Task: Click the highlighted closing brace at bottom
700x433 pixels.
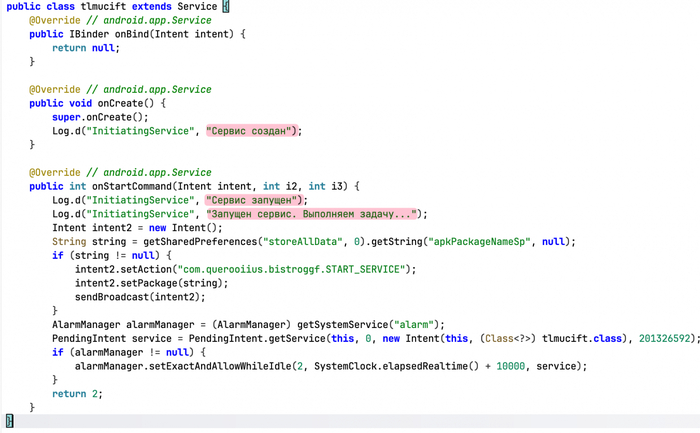Action: (9, 421)
